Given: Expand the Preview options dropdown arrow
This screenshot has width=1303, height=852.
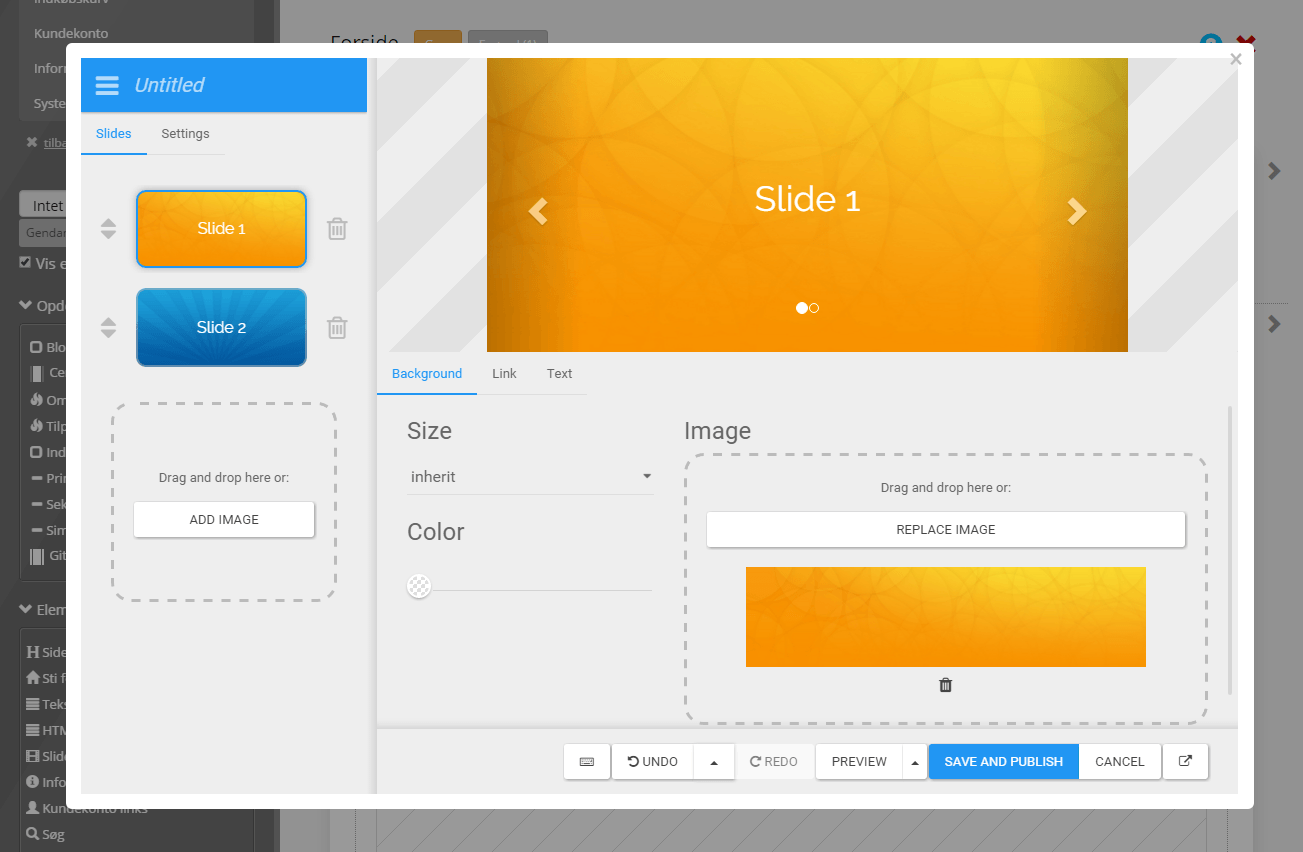Looking at the screenshot, I should [915, 762].
